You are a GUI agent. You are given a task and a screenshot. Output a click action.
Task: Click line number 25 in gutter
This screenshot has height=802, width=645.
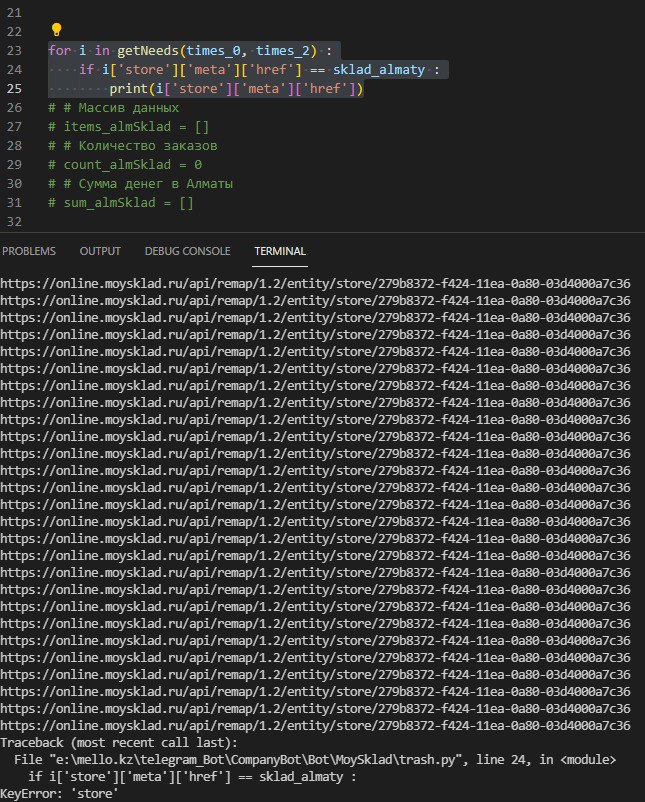pyautogui.click(x=14, y=88)
